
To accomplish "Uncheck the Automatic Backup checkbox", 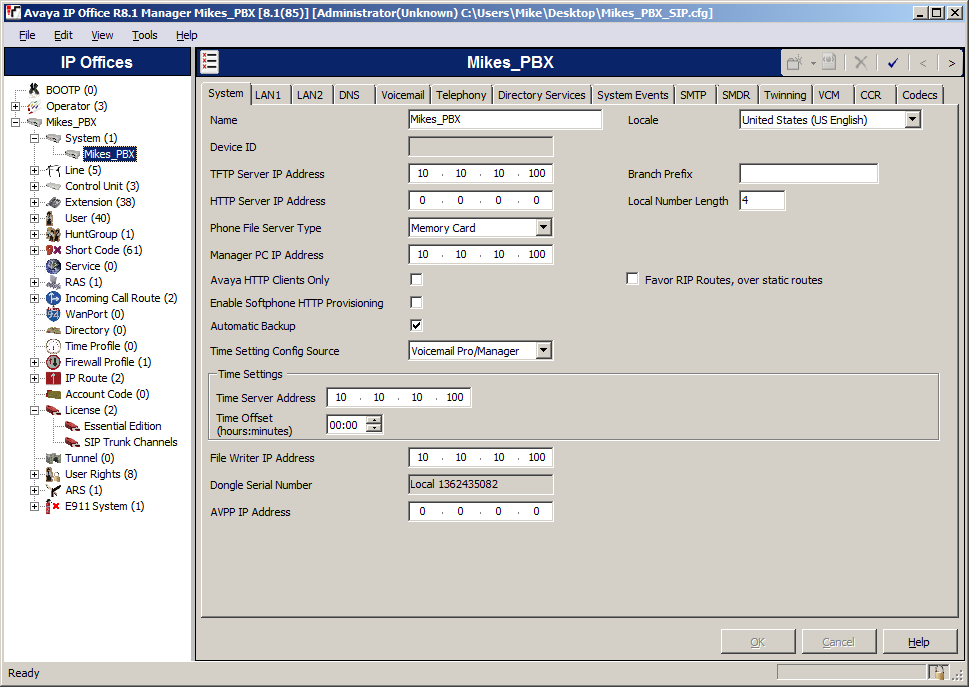I will tap(417, 326).
